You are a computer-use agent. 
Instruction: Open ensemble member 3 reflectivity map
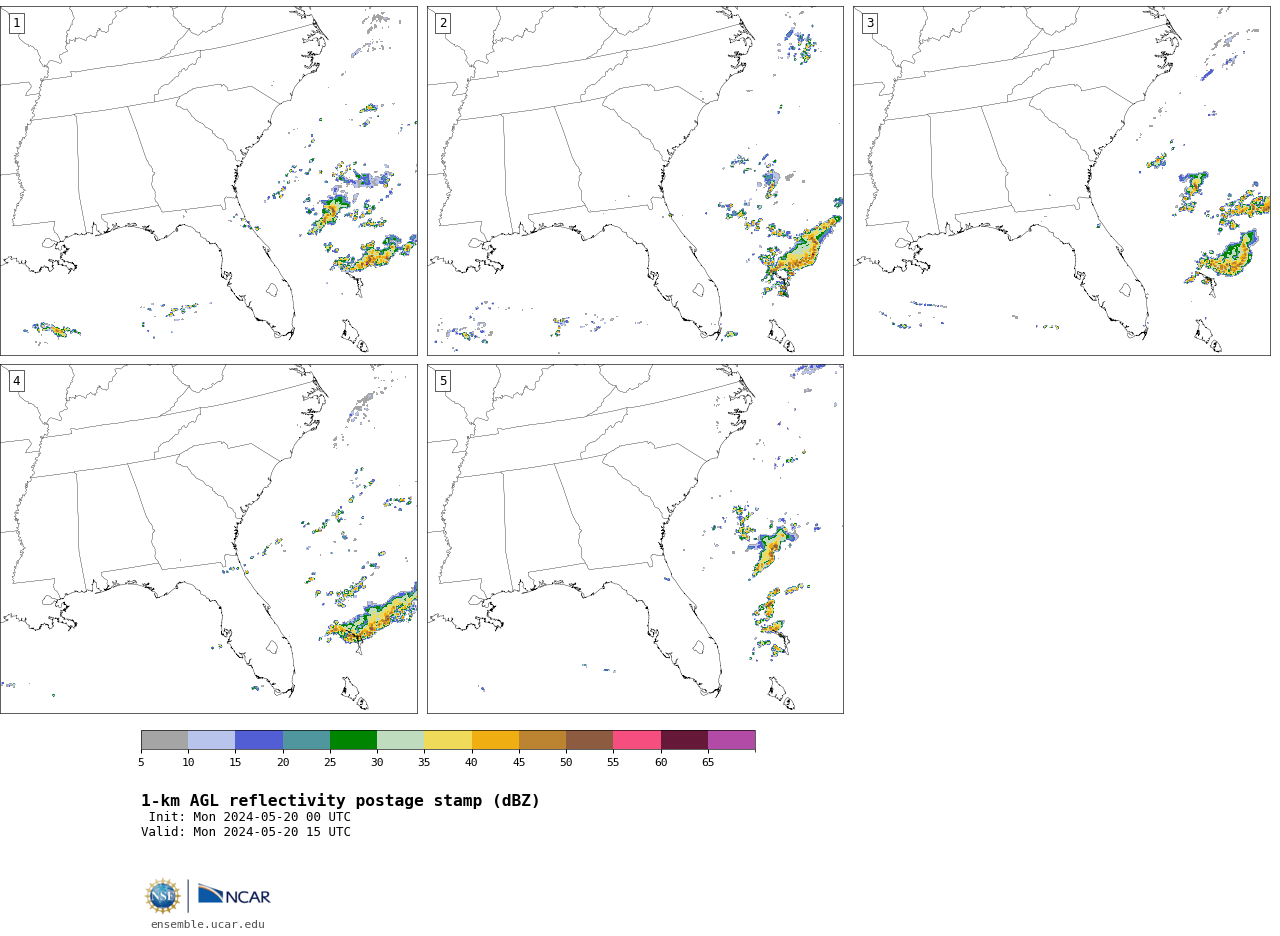tap(1062, 181)
